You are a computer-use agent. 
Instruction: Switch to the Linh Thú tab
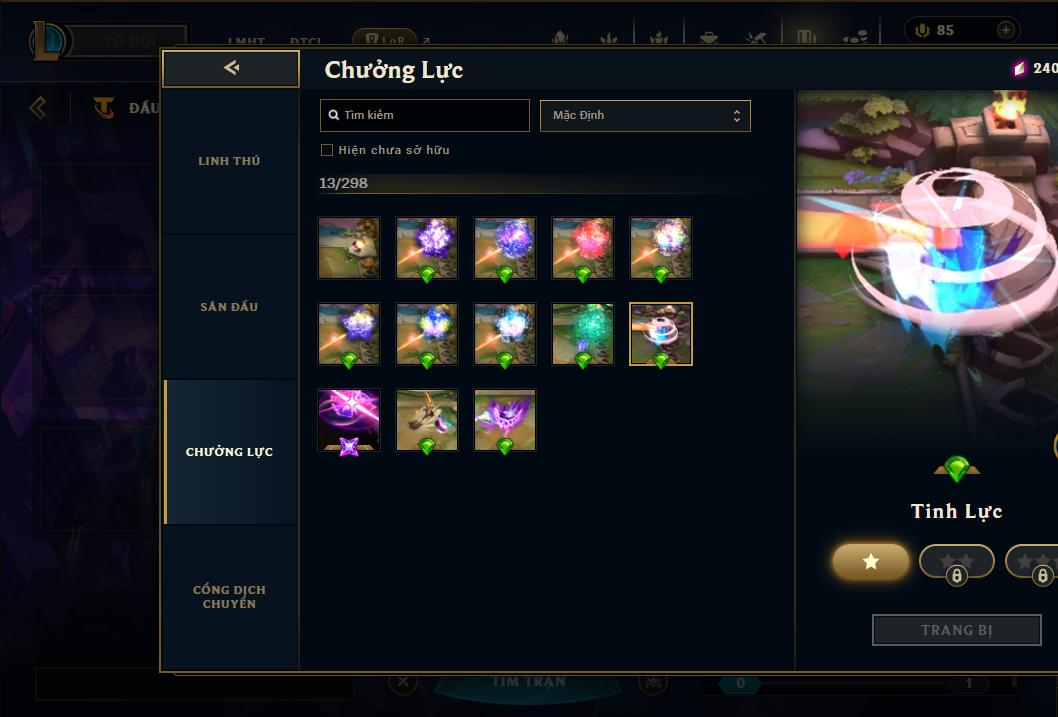(x=229, y=161)
